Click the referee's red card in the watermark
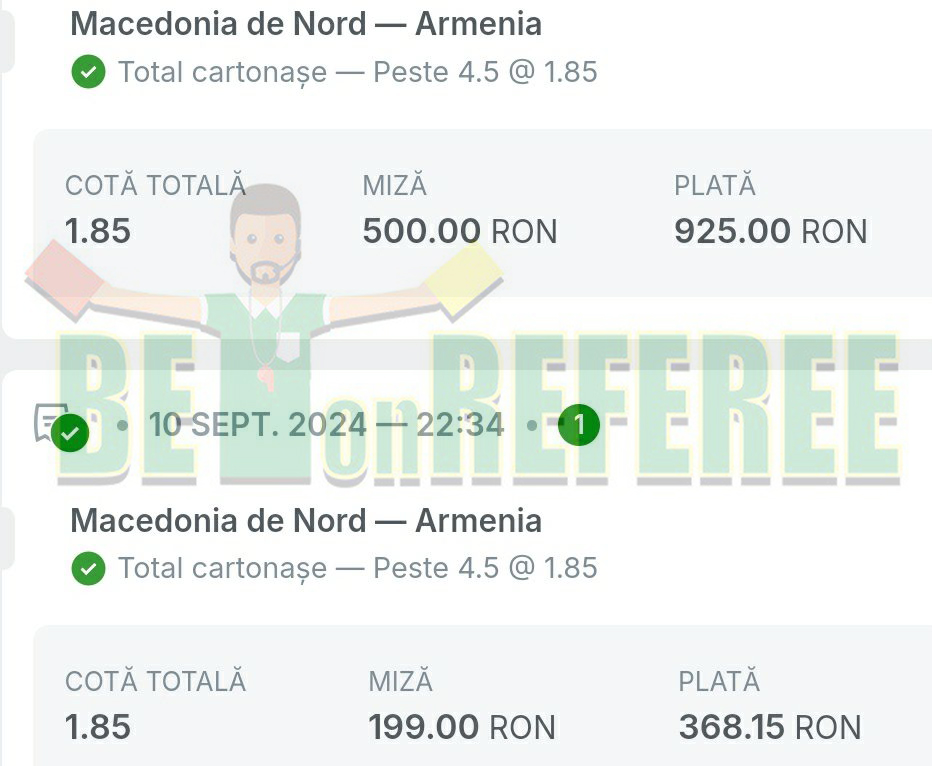The height and width of the screenshot is (766, 932). [63, 274]
